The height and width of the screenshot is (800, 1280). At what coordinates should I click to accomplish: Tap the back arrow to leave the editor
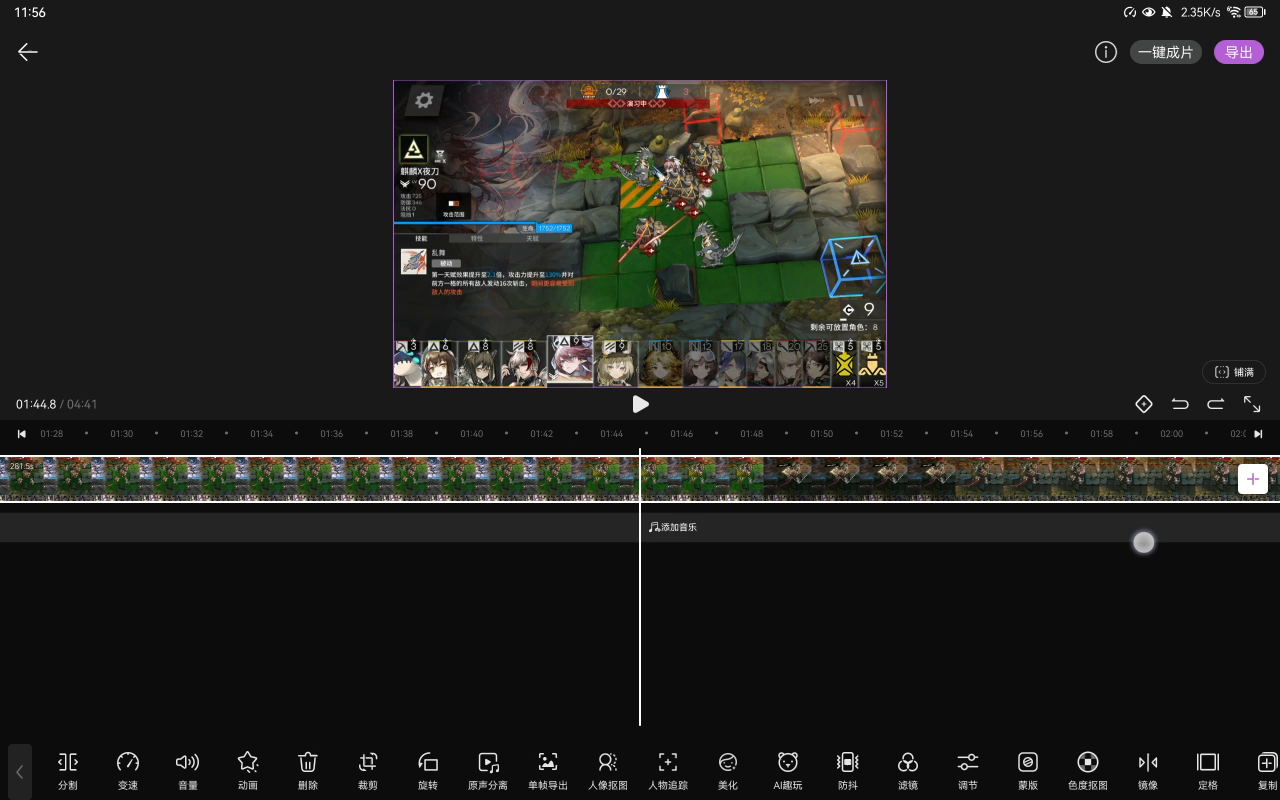27,52
